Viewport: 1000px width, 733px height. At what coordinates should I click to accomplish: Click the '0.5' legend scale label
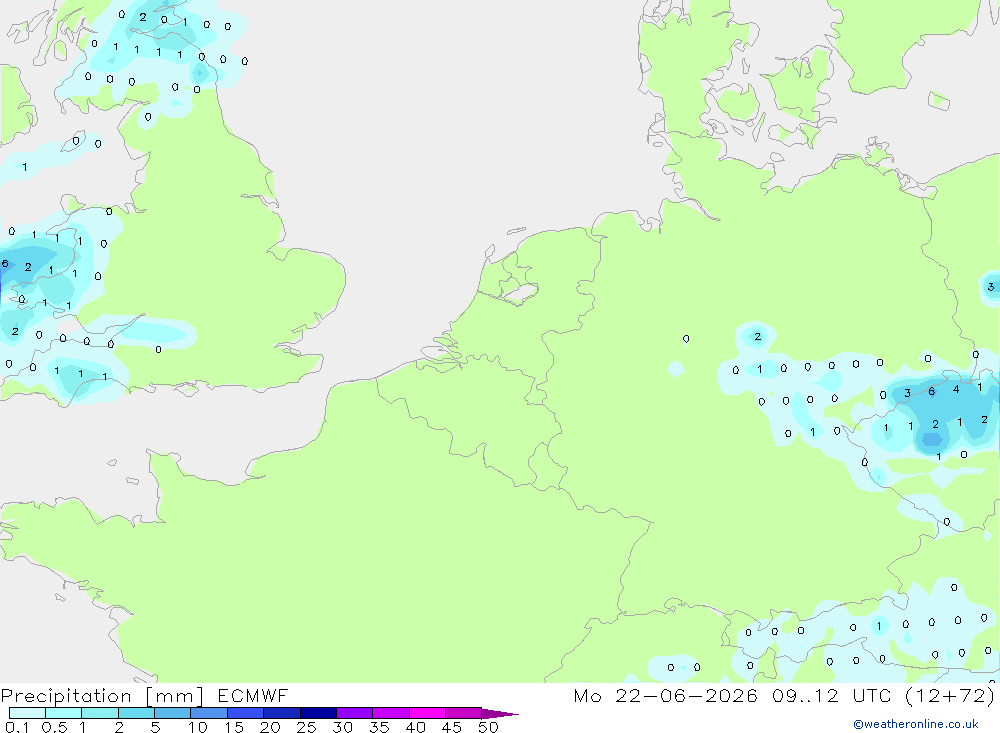pos(54,727)
